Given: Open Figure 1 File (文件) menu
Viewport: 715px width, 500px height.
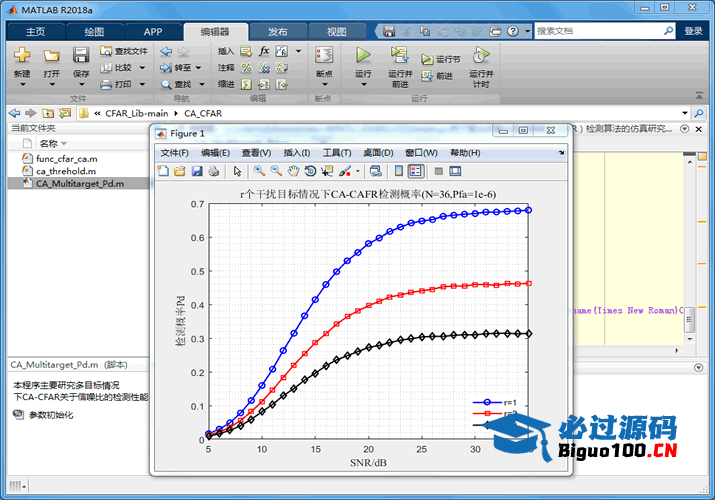Looking at the screenshot, I should tap(174, 153).
